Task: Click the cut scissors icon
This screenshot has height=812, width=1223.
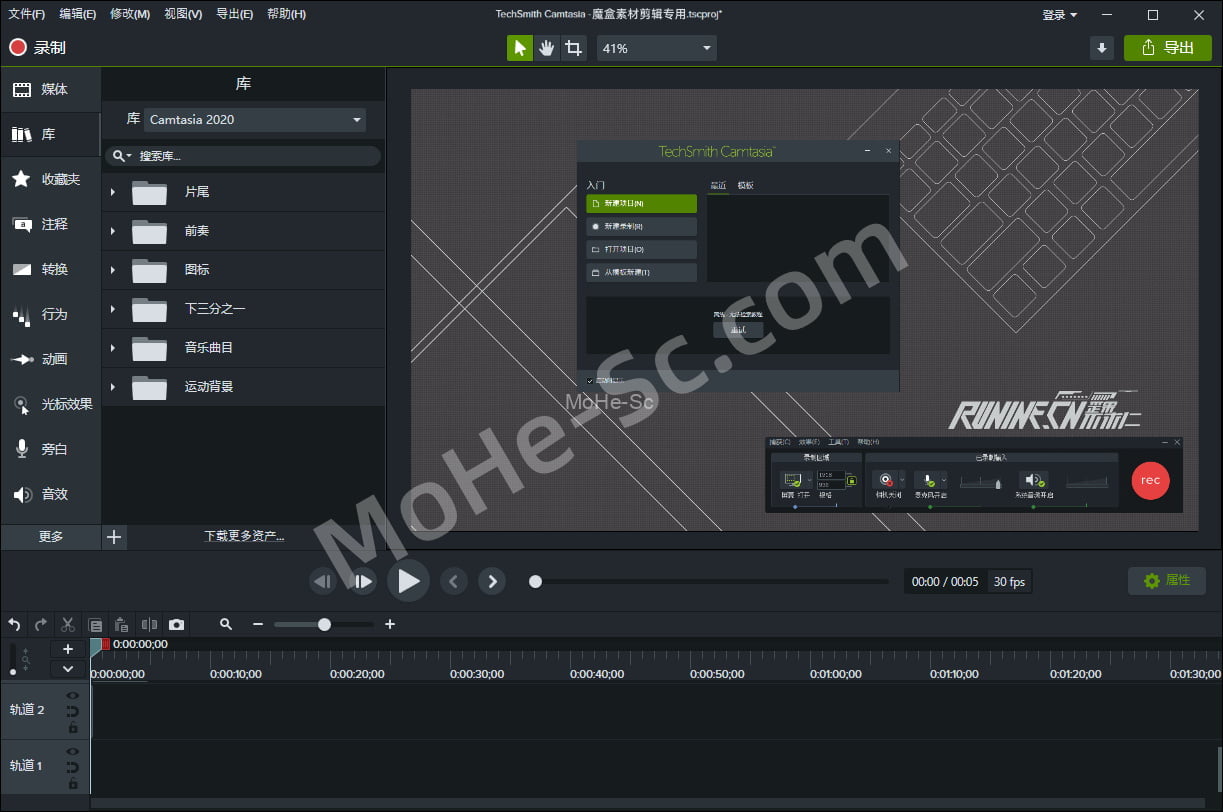Action: click(x=67, y=624)
